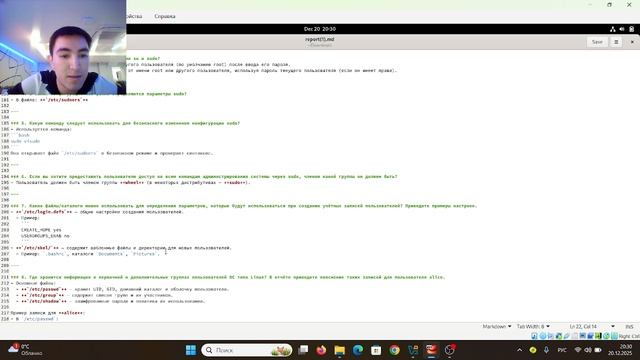The width and height of the screenshot is (640, 360).
Task: Click VirtualBox green CPU status icon
Action: pyautogui.click(x=598, y=336)
